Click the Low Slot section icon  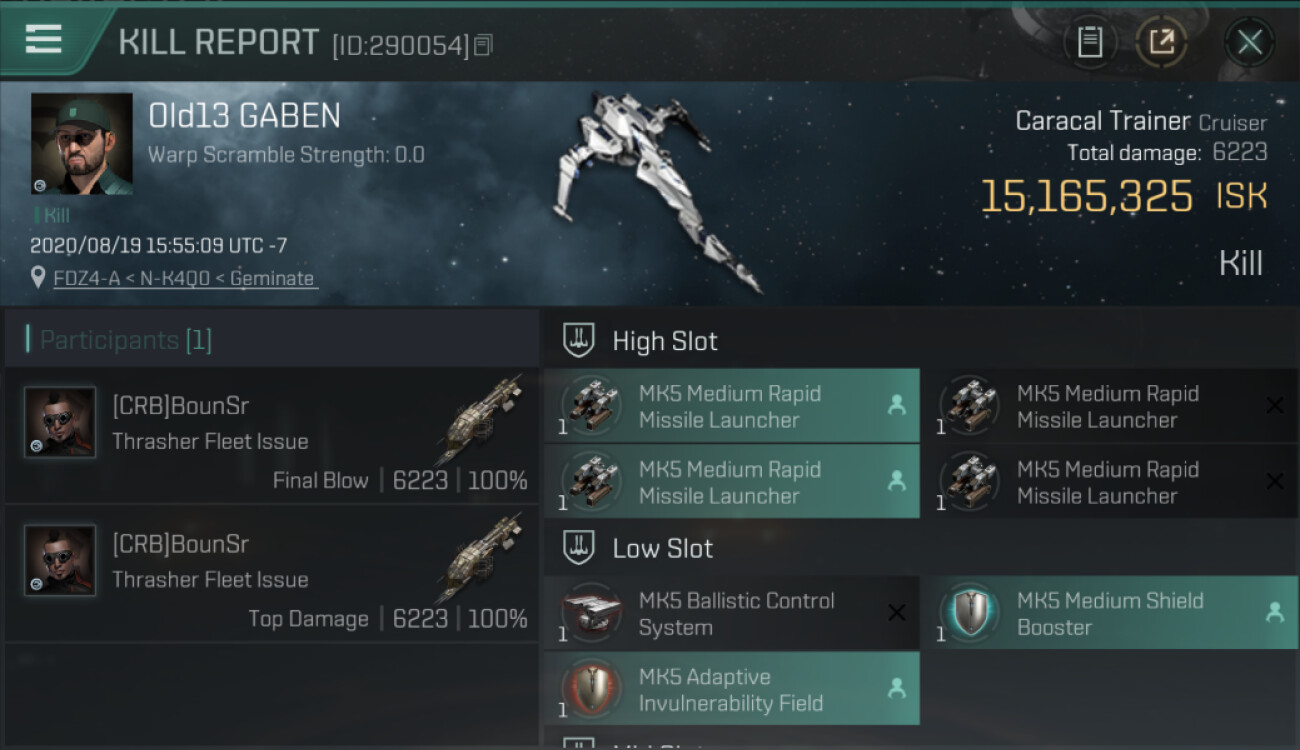[579, 548]
